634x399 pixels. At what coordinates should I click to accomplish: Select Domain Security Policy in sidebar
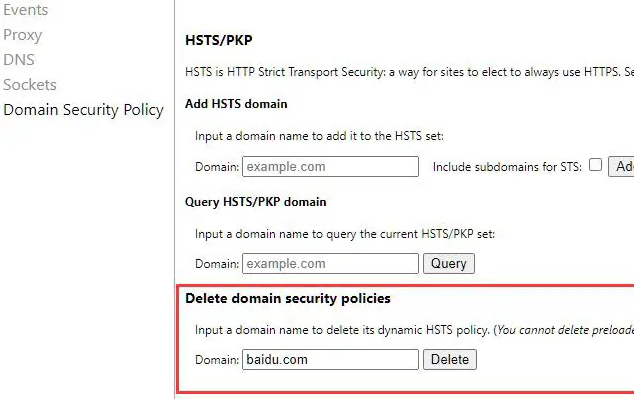83,110
